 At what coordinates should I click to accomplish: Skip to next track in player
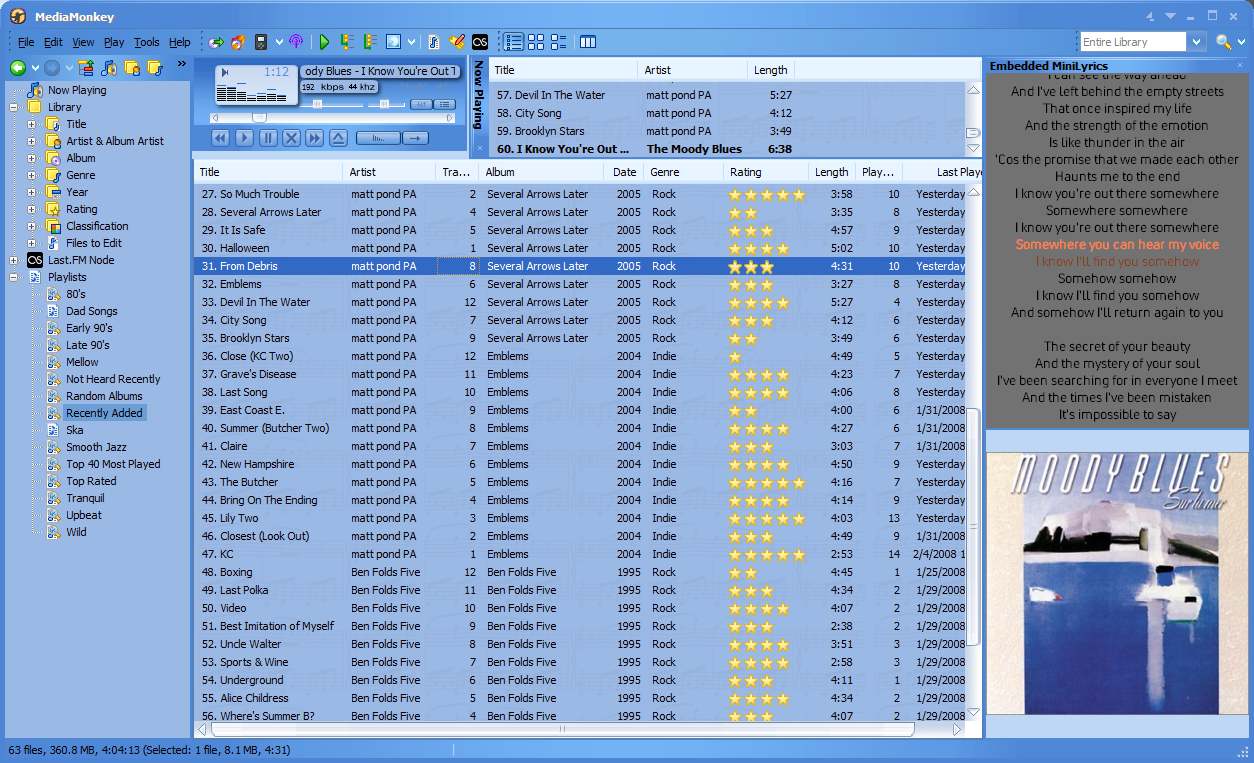click(x=314, y=138)
